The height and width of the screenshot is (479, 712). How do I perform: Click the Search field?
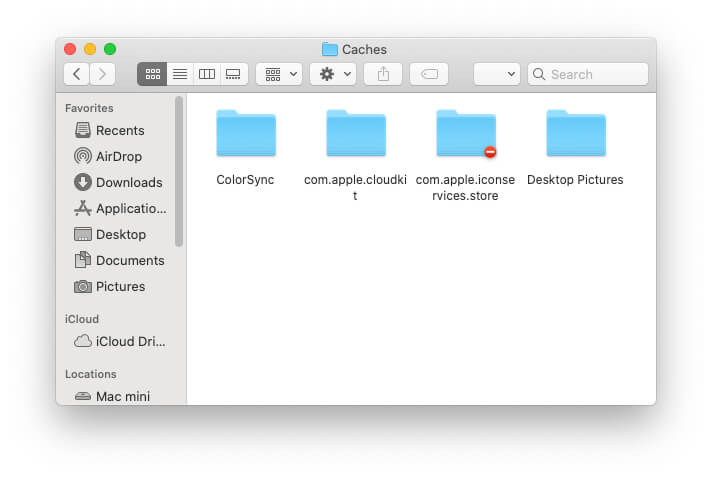pos(588,74)
